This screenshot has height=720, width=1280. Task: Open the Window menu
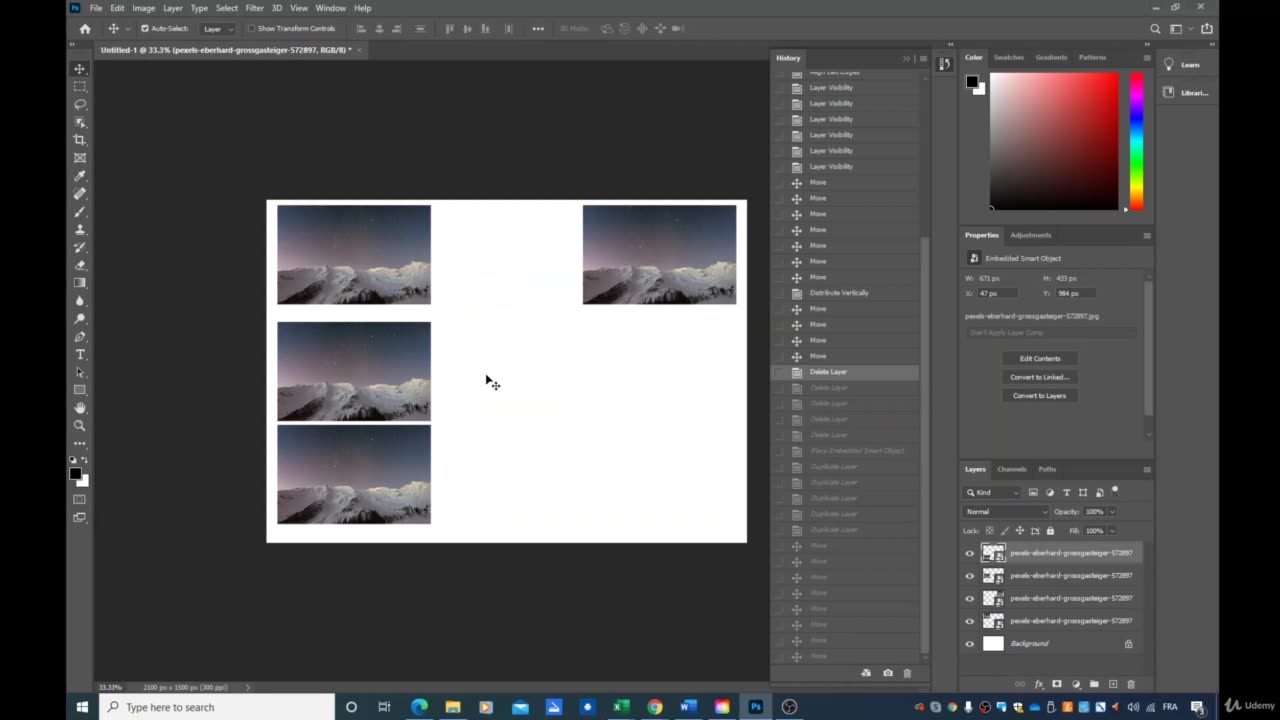[x=330, y=8]
